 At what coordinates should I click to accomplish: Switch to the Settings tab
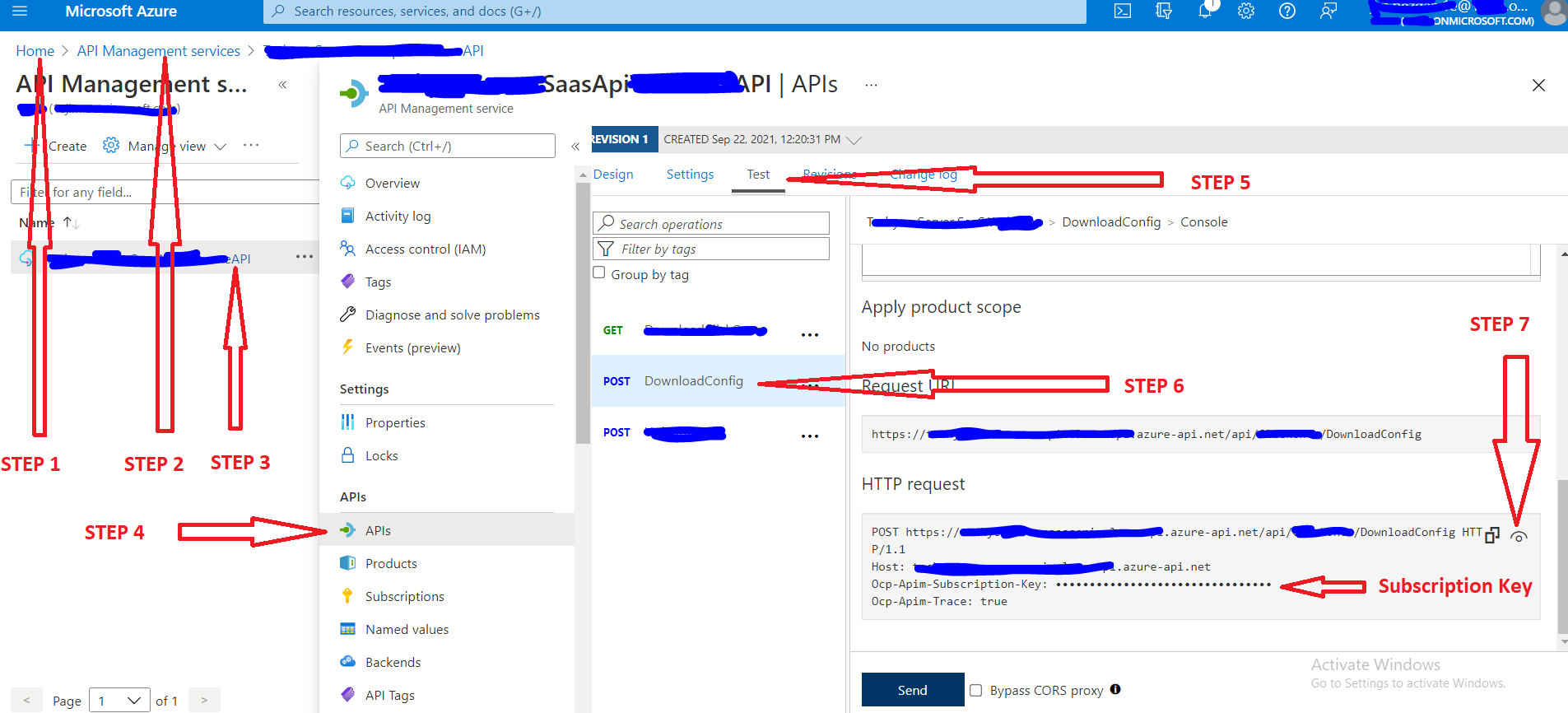click(690, 175)
